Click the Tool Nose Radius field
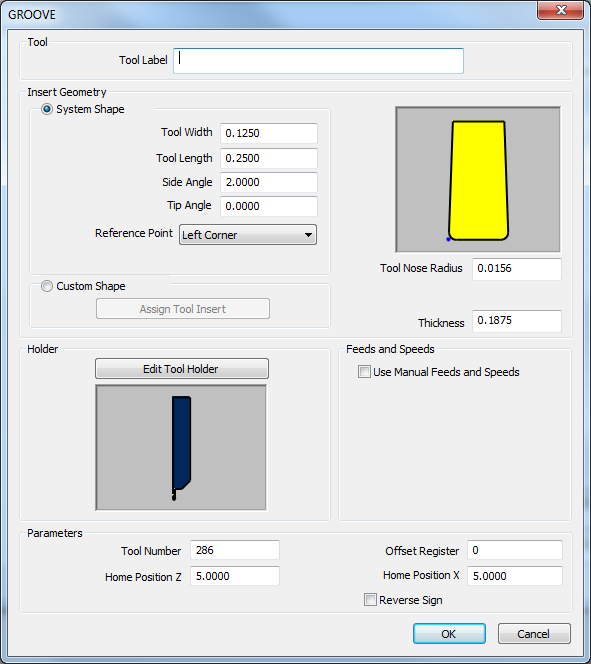 pyautogui.click(x=517, y=269)
